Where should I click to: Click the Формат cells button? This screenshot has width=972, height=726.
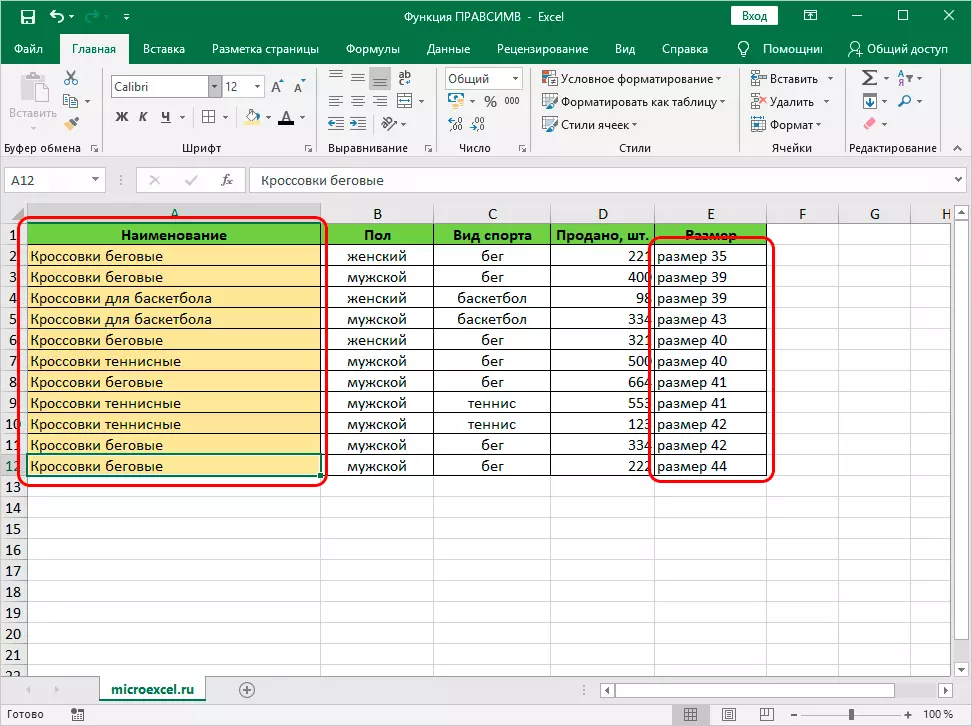785,125
